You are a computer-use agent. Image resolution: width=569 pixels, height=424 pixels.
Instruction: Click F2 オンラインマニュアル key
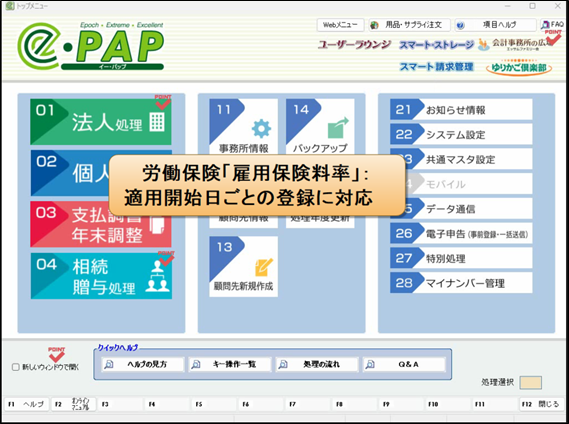coord(74,404)
